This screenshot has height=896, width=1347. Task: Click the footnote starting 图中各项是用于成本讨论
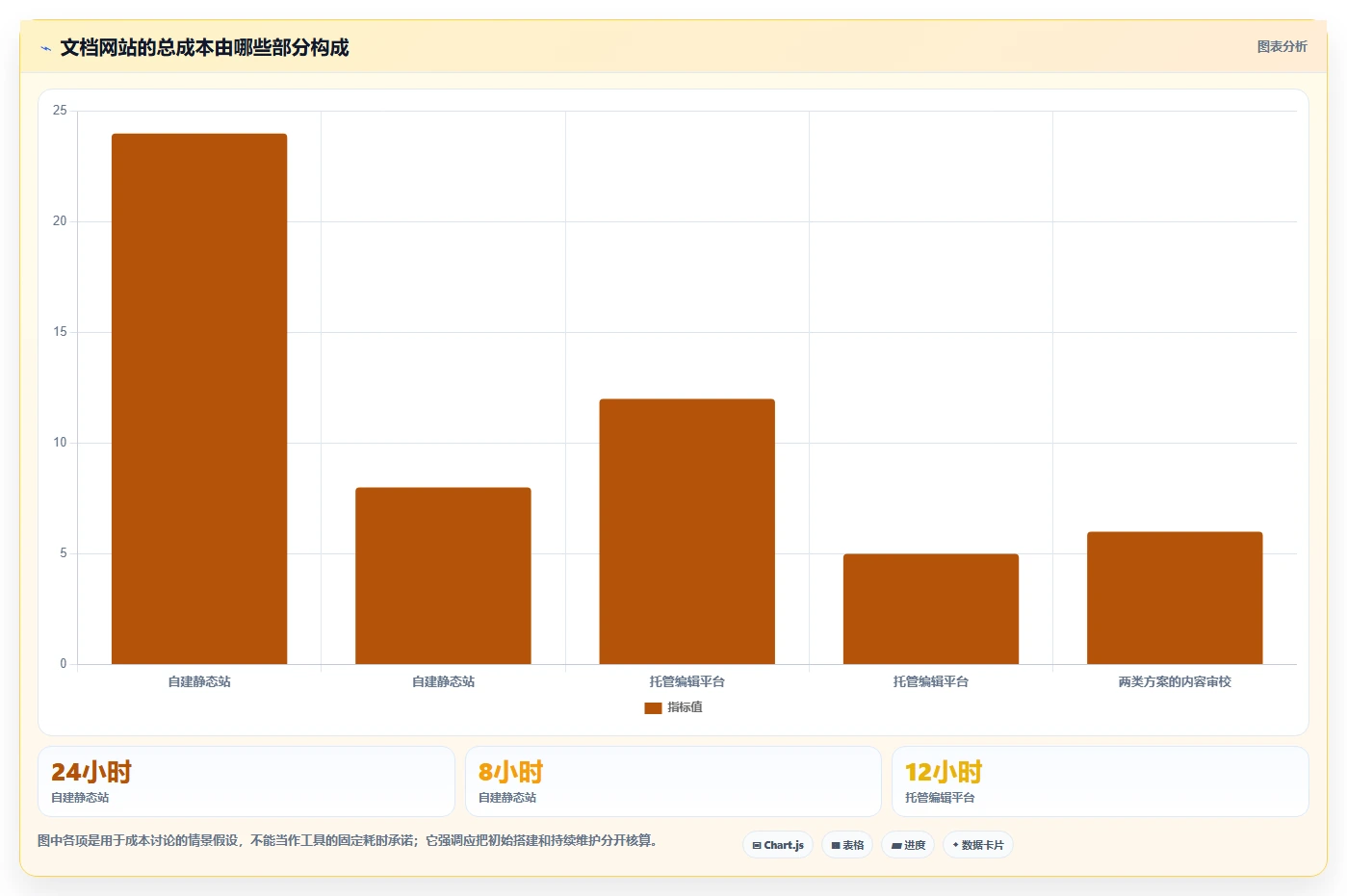(348, 840)
